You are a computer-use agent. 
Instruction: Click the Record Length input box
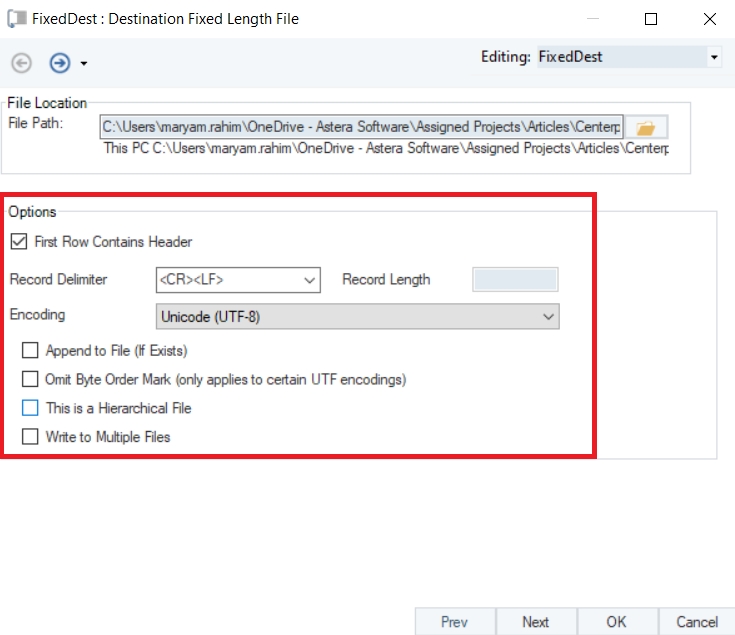tap(515, 280)
